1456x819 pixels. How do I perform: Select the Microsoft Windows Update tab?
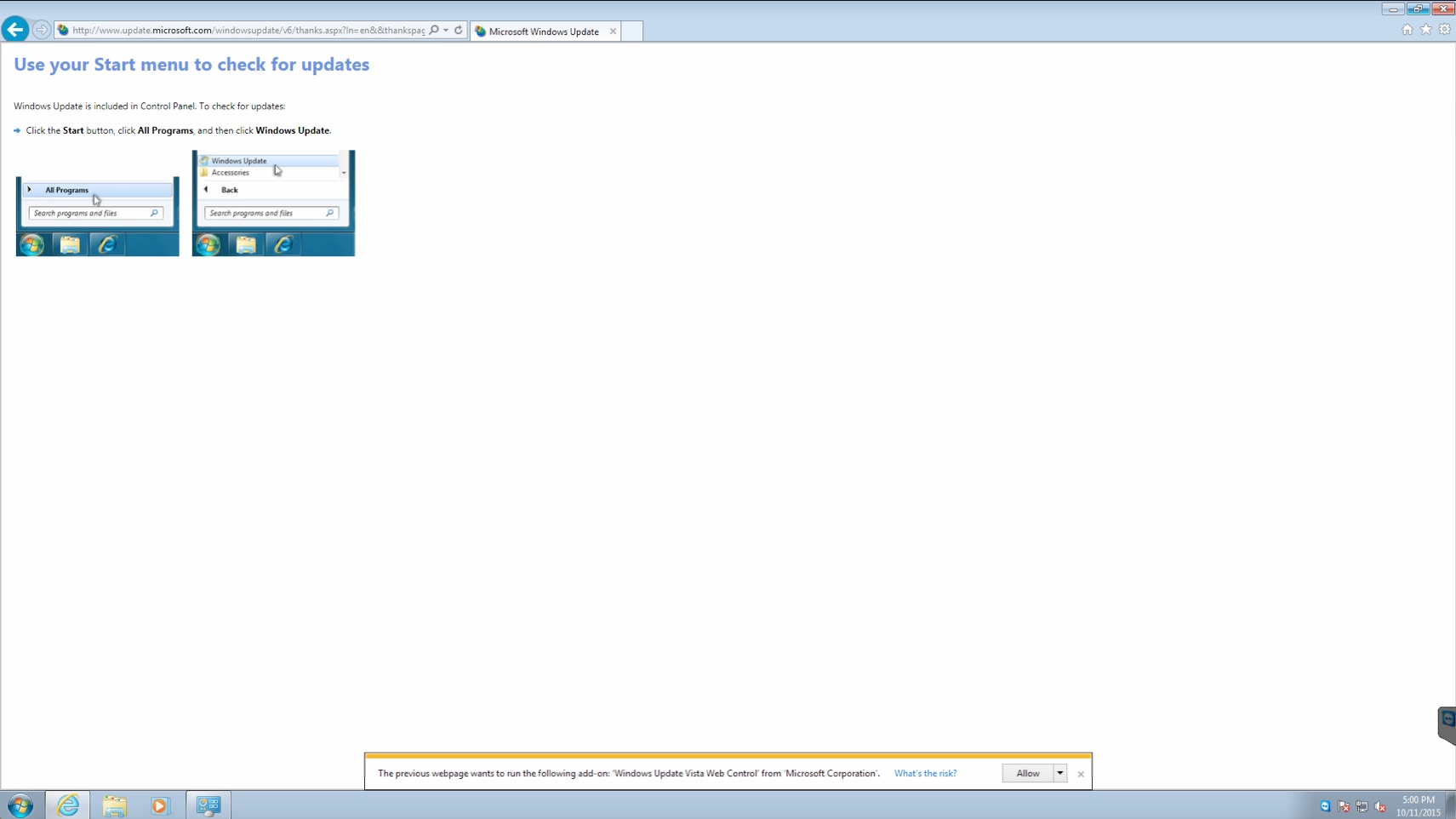pyautogui.click(x=544, y=31)
